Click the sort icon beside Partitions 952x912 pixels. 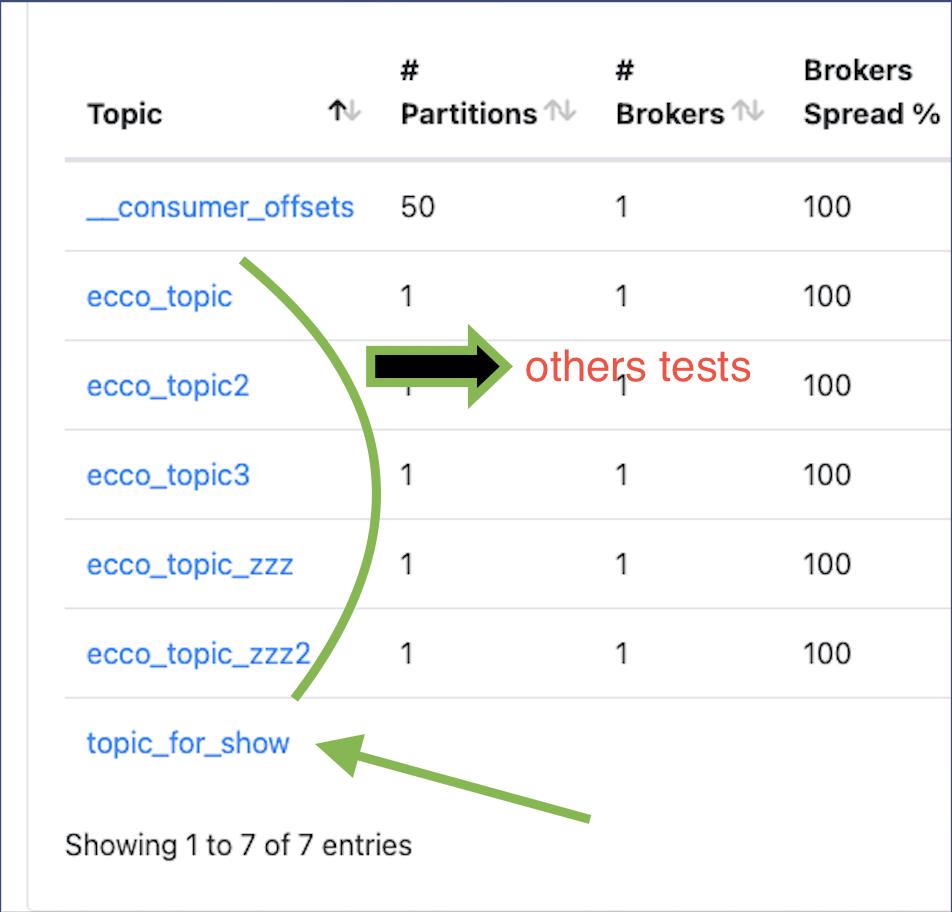click(562, 113)
